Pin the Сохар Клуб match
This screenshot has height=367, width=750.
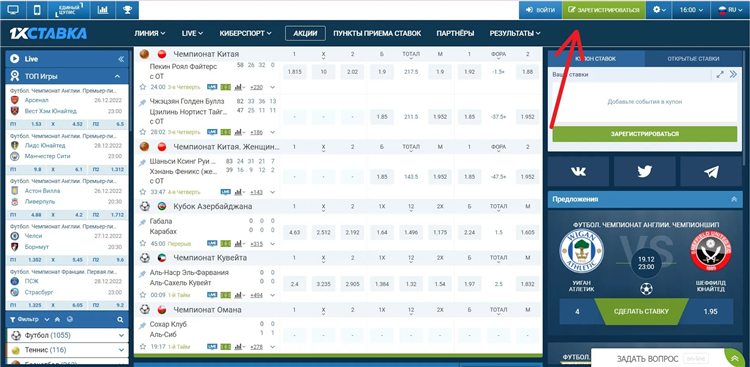[142, 325]
